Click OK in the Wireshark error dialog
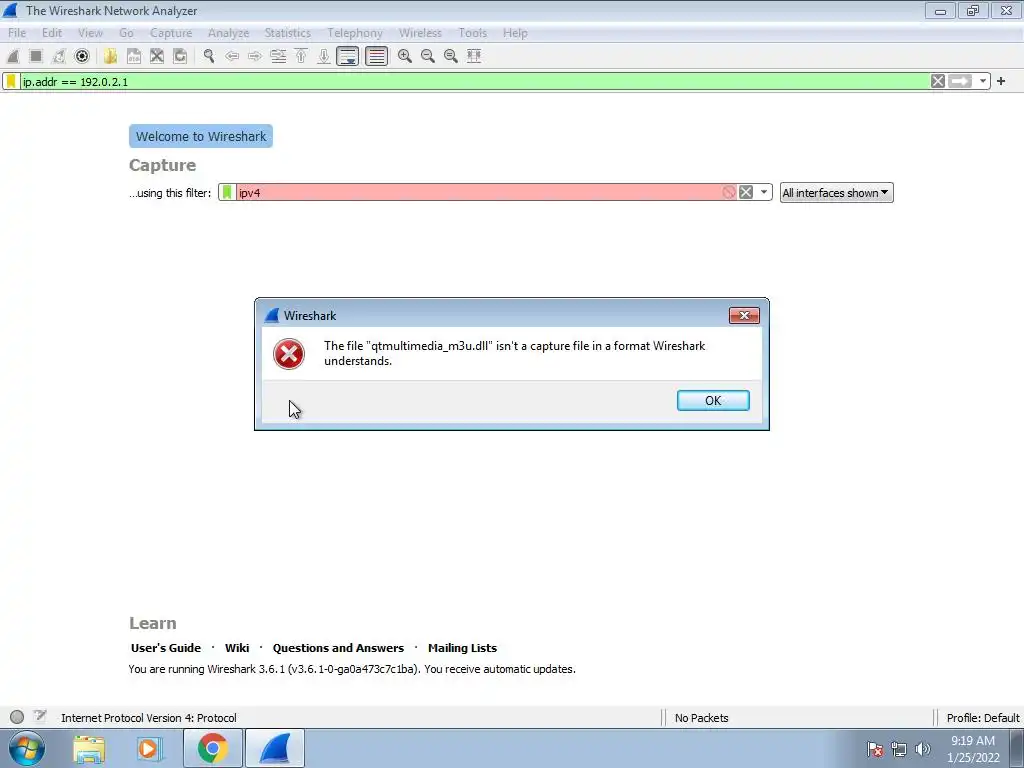Viewport: 1024px width, 768px height. [713, 400]
